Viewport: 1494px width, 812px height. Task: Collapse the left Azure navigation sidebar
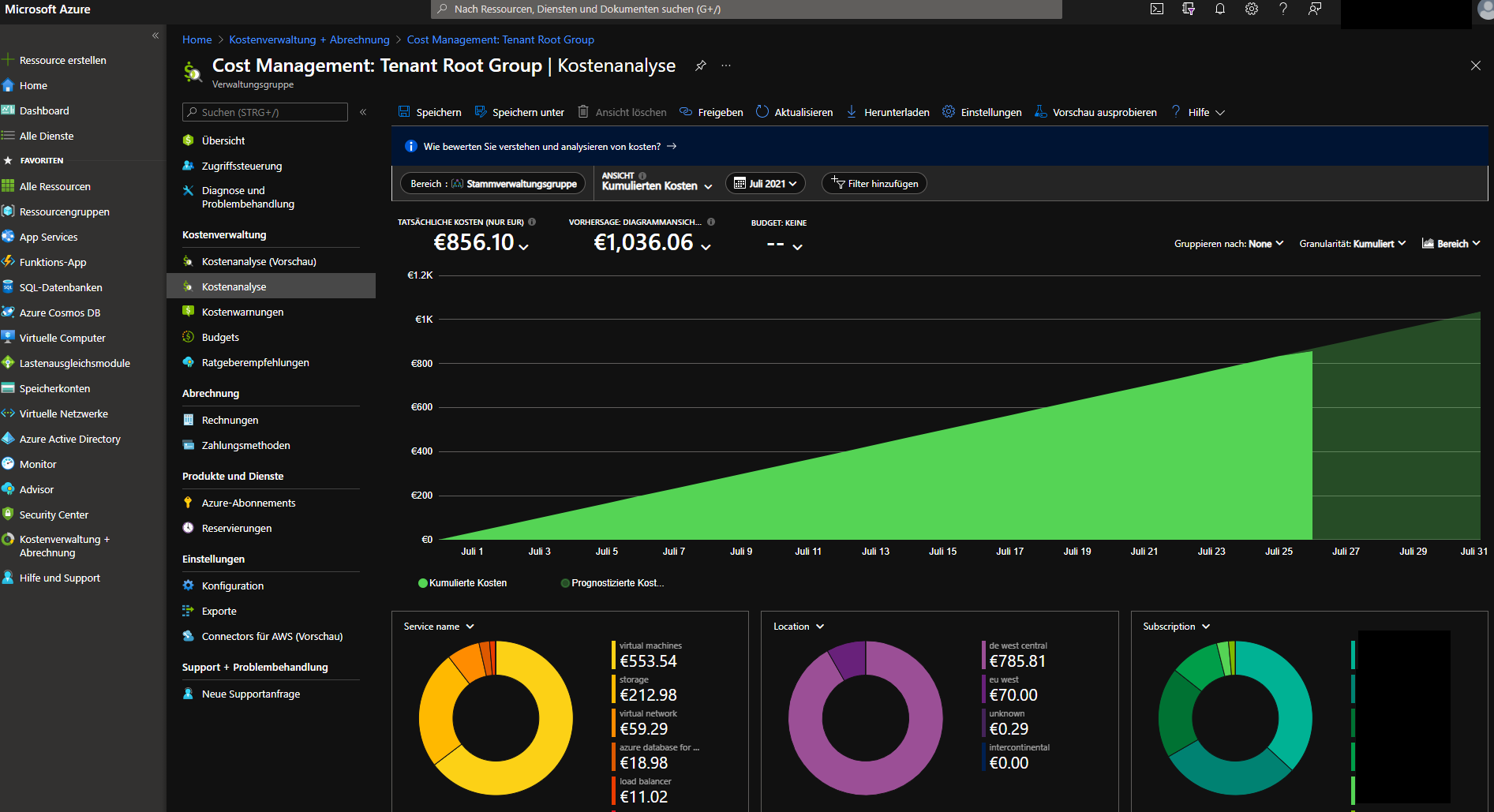pos(155,36)
